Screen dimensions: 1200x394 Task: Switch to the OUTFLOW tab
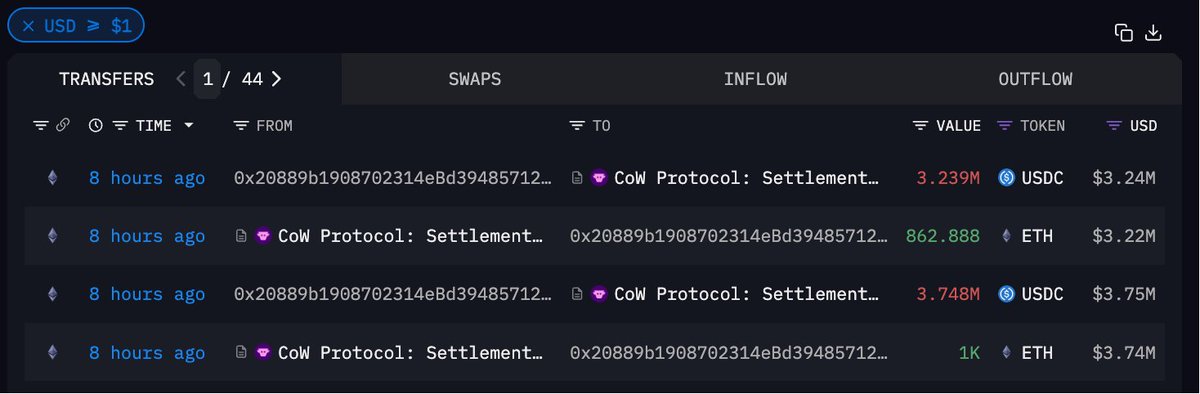pos(1035,79)
